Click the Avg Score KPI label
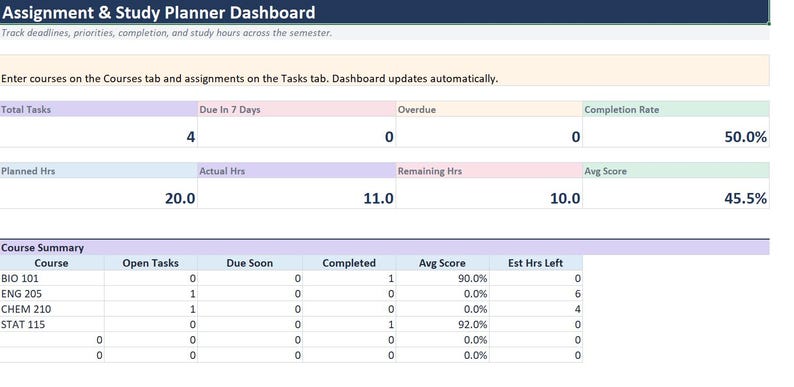This screenshot has height=387, width=794. (676, 171)
